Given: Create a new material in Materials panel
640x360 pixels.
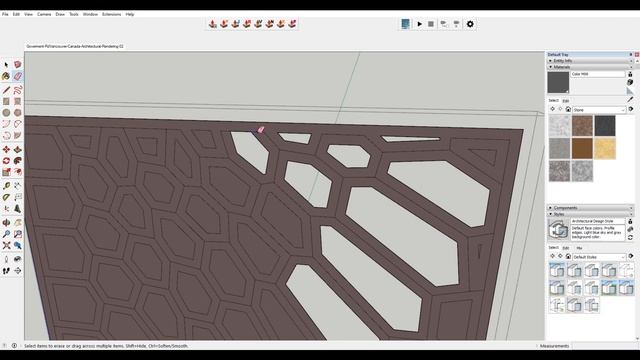Looking at the screenshot, I should pyautogui.click(x=630, y=83).
